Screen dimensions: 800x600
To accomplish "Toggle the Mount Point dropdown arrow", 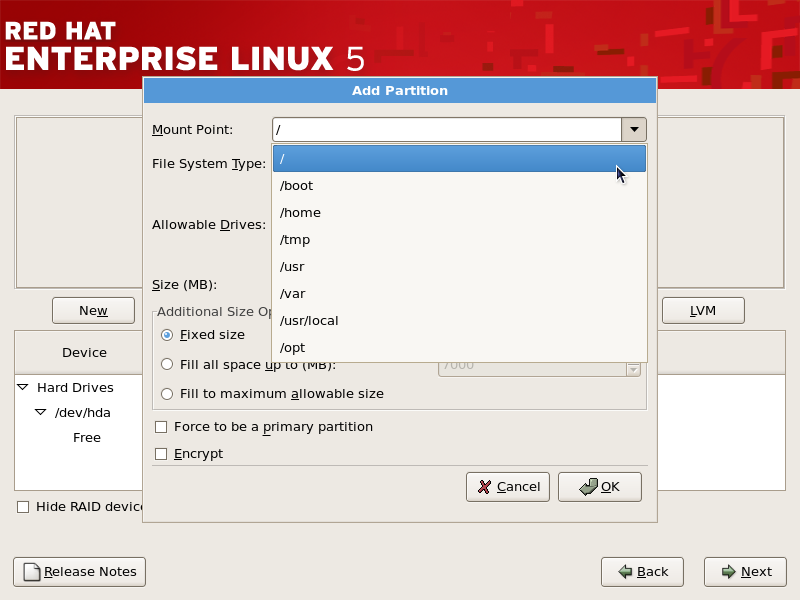I will [x=634, y=130].
